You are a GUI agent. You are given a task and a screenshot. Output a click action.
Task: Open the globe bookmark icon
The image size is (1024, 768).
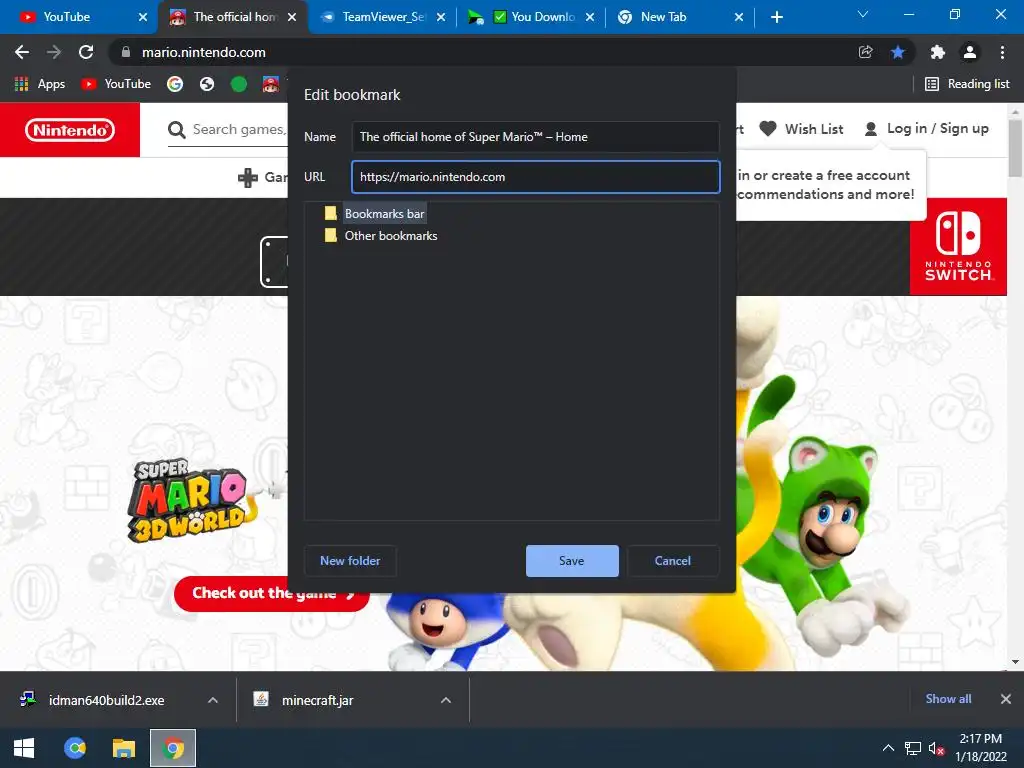(x=207, y=84)
